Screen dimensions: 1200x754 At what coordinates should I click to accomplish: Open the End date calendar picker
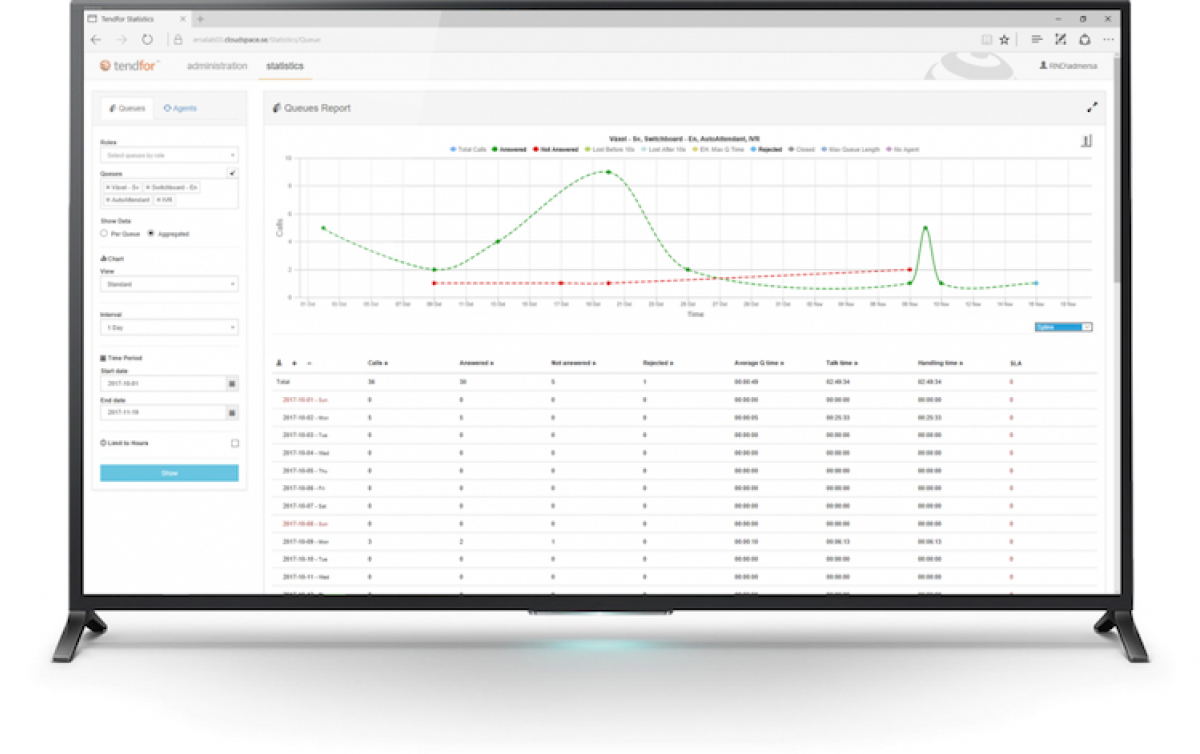tap(232, 412)
